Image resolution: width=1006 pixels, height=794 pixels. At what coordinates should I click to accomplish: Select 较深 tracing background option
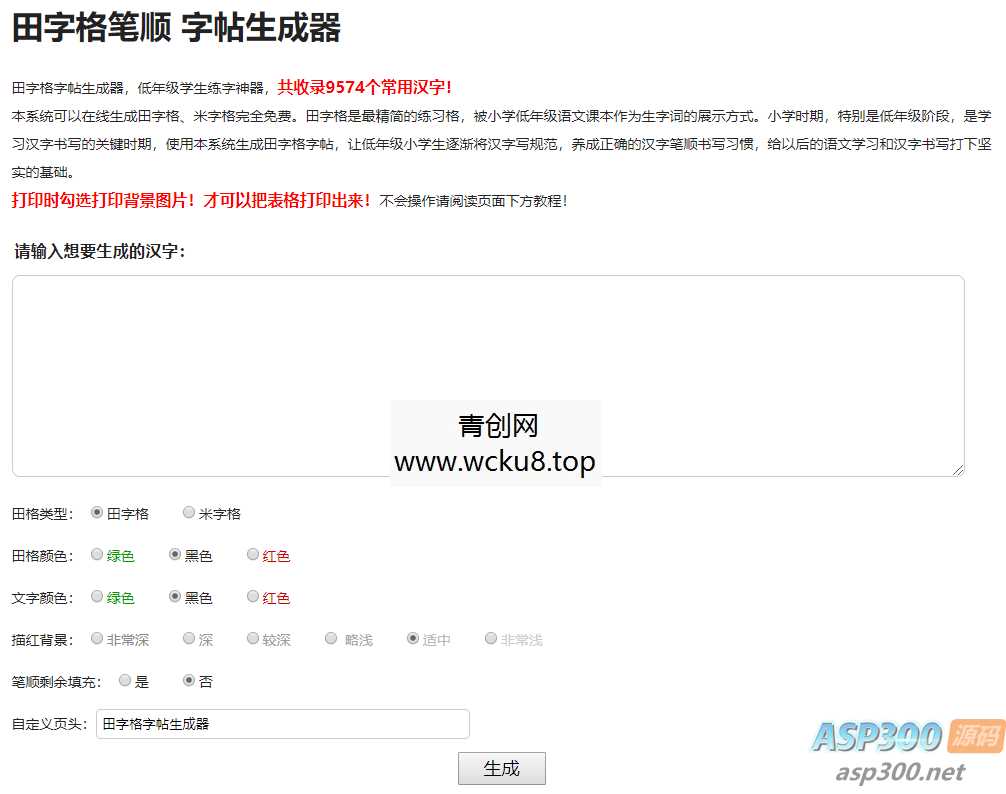pos(252,639)
